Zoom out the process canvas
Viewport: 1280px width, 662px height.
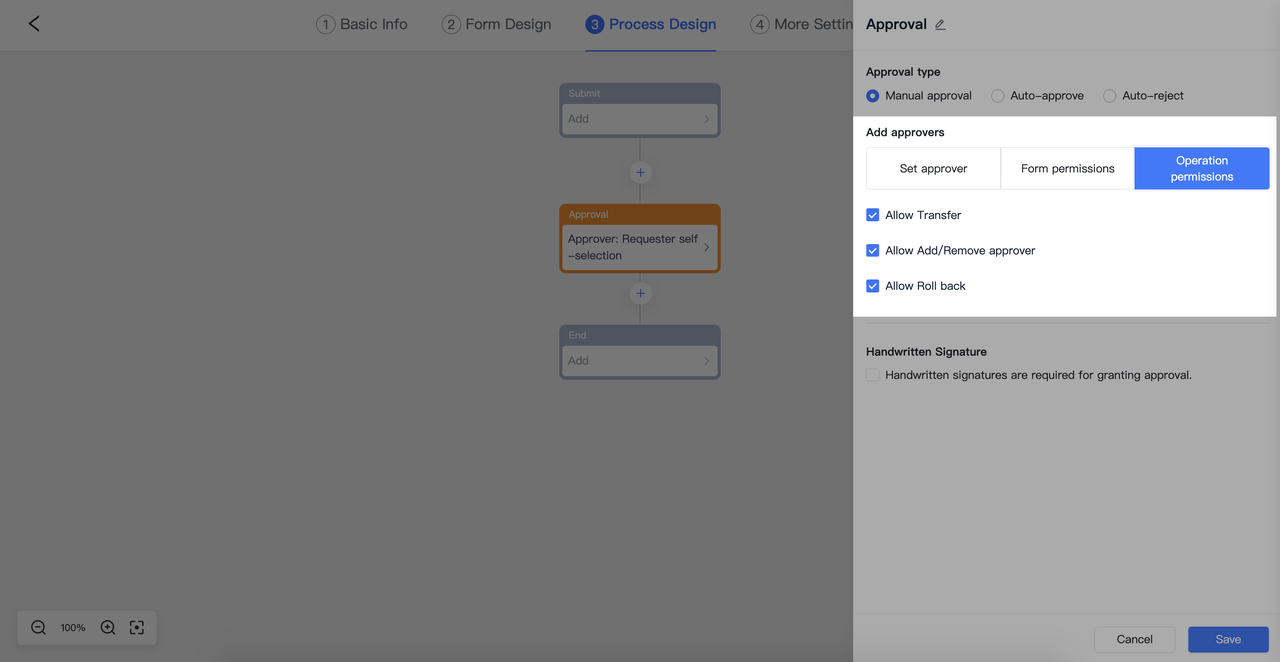[38, 628]
